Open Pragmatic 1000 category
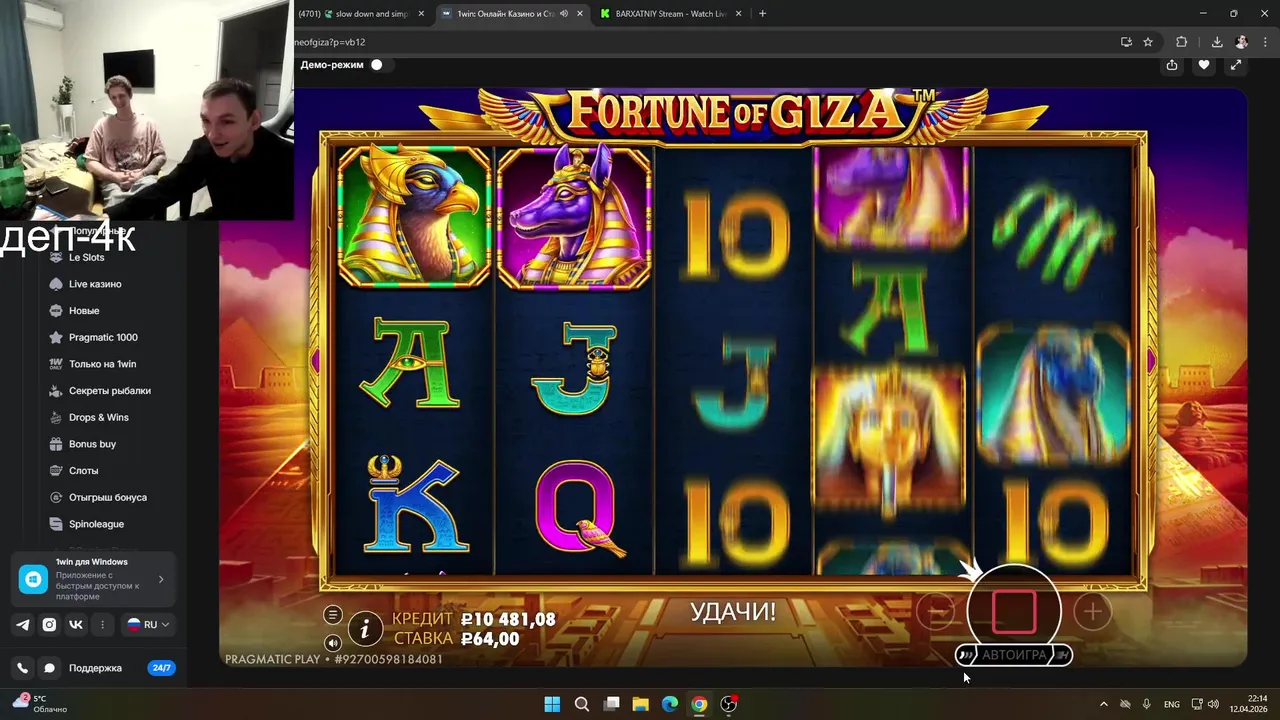This screenshot has height=720, width=1280. tap(103, 337)
